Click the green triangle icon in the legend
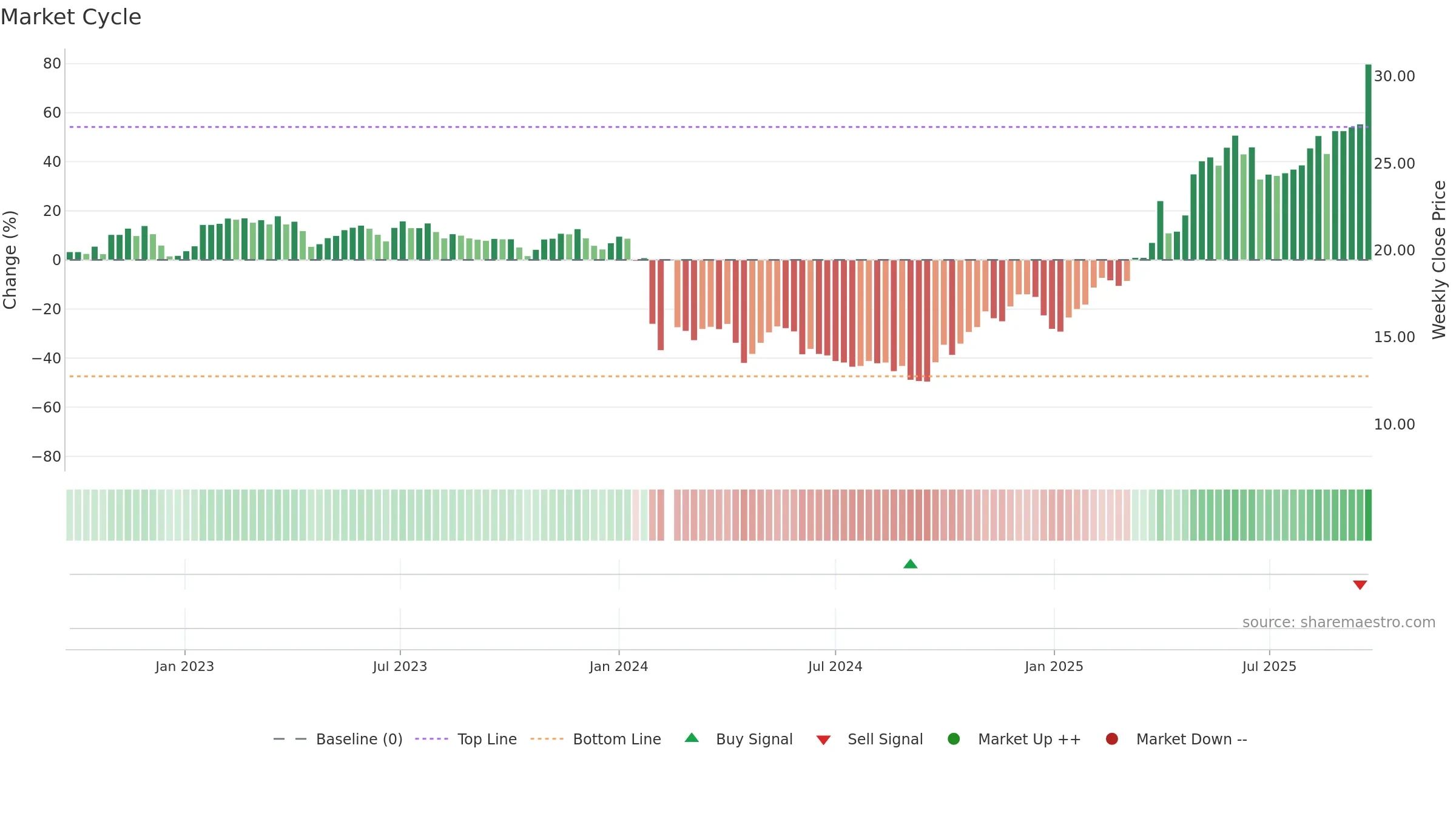This screenshot has height=819, width=1456. pos(692,738)
